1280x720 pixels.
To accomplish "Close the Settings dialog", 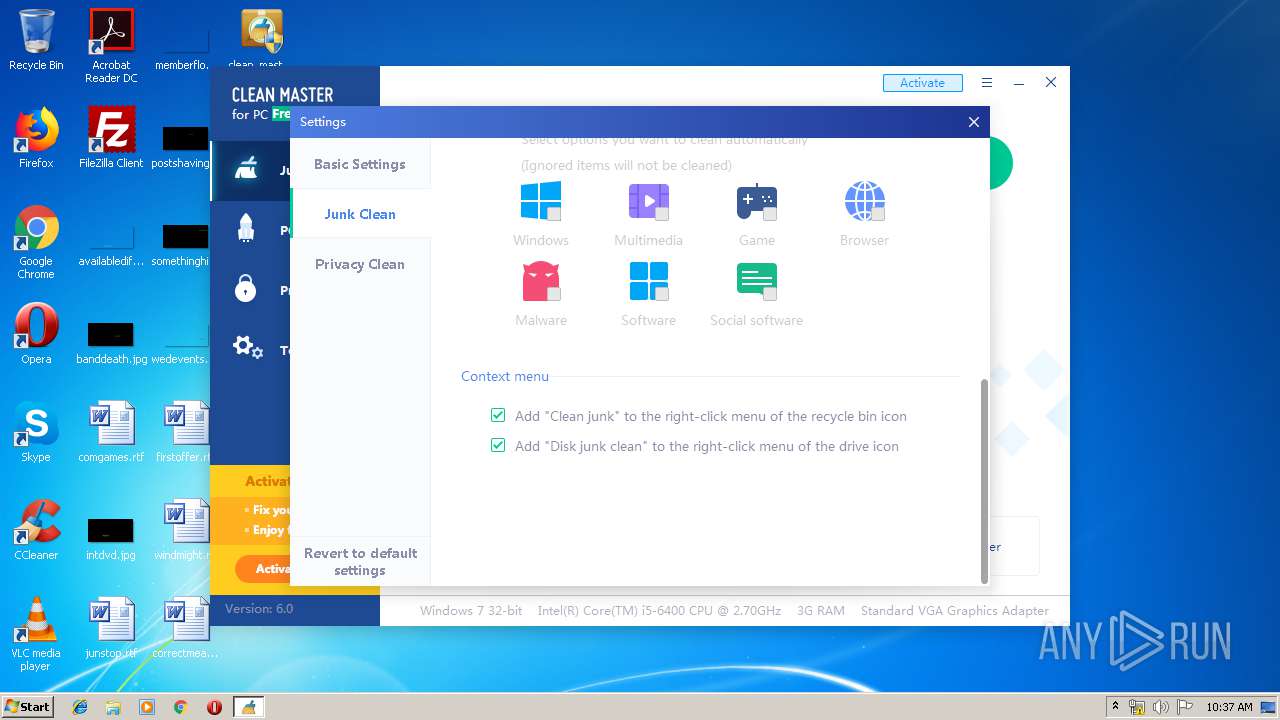I will coord(974,122).
